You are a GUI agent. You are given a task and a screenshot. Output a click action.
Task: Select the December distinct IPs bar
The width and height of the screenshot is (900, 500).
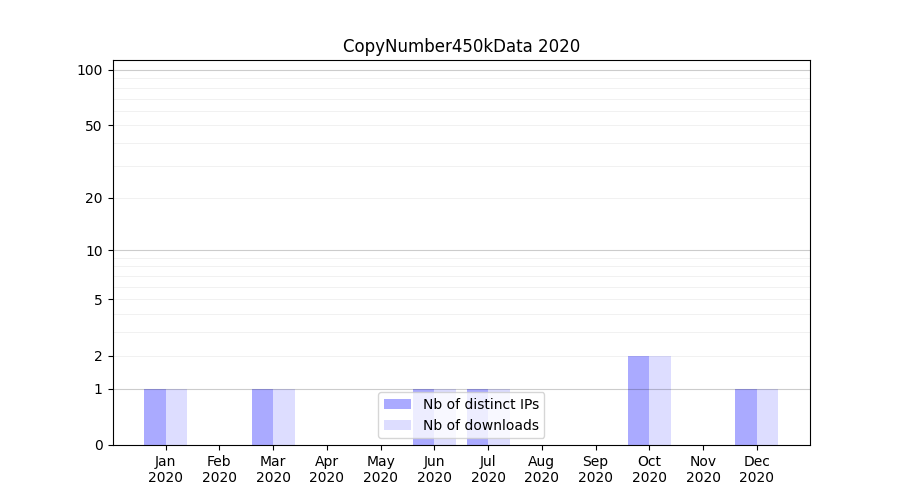(746, 417)
